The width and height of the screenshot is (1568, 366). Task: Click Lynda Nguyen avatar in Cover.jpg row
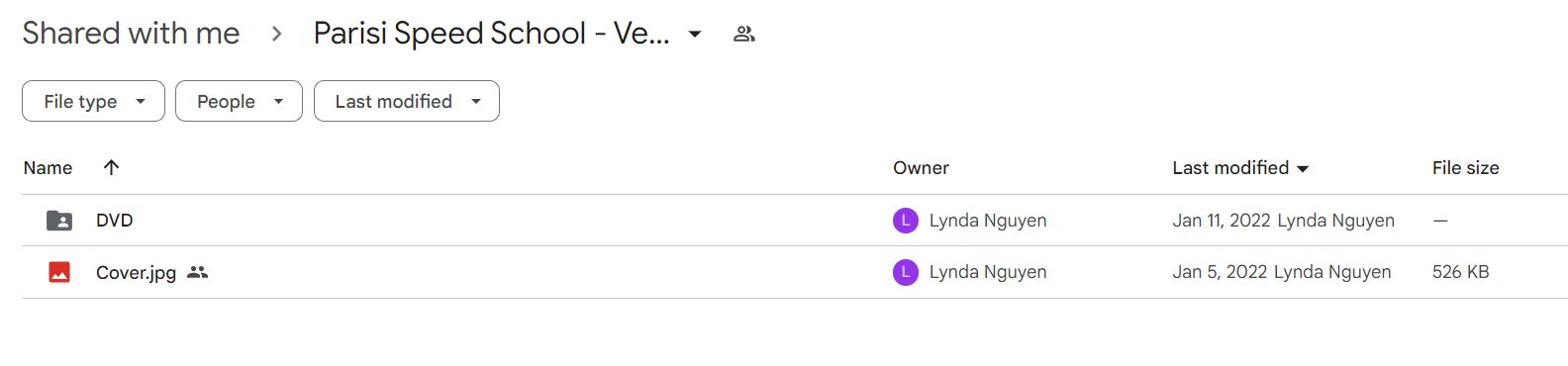(x=905, y=272)
